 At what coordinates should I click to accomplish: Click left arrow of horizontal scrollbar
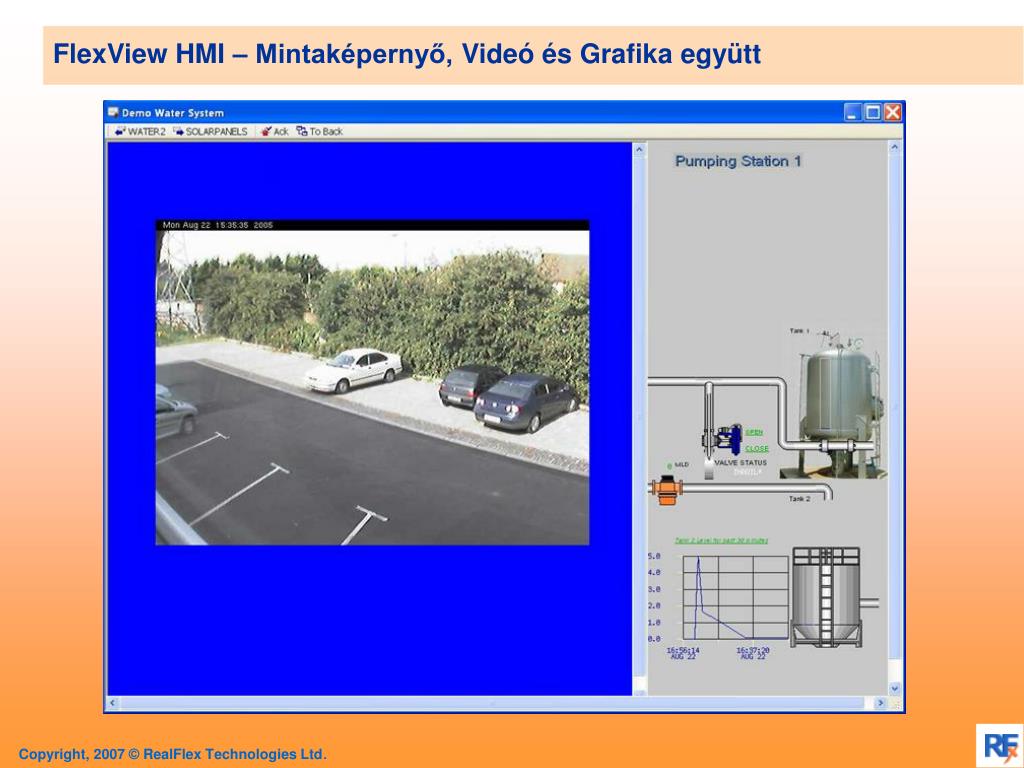point(112,703)
